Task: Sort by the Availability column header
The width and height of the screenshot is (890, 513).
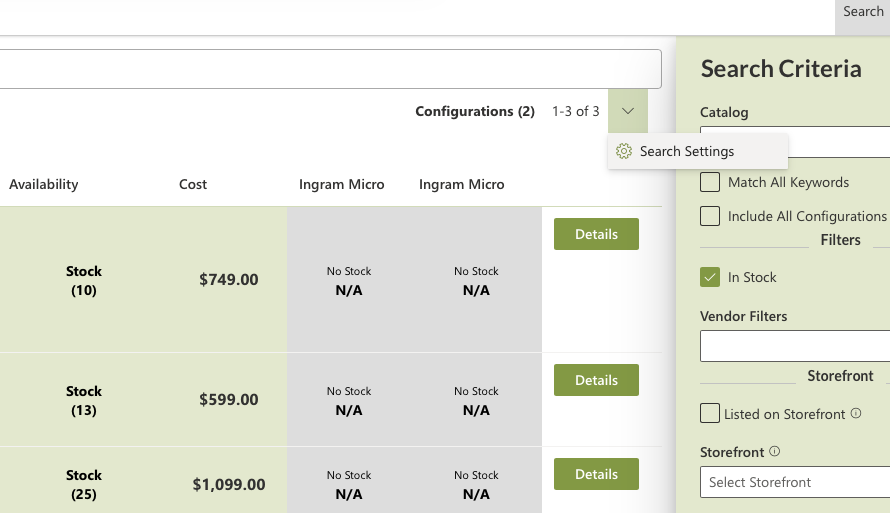Action: 44,184
